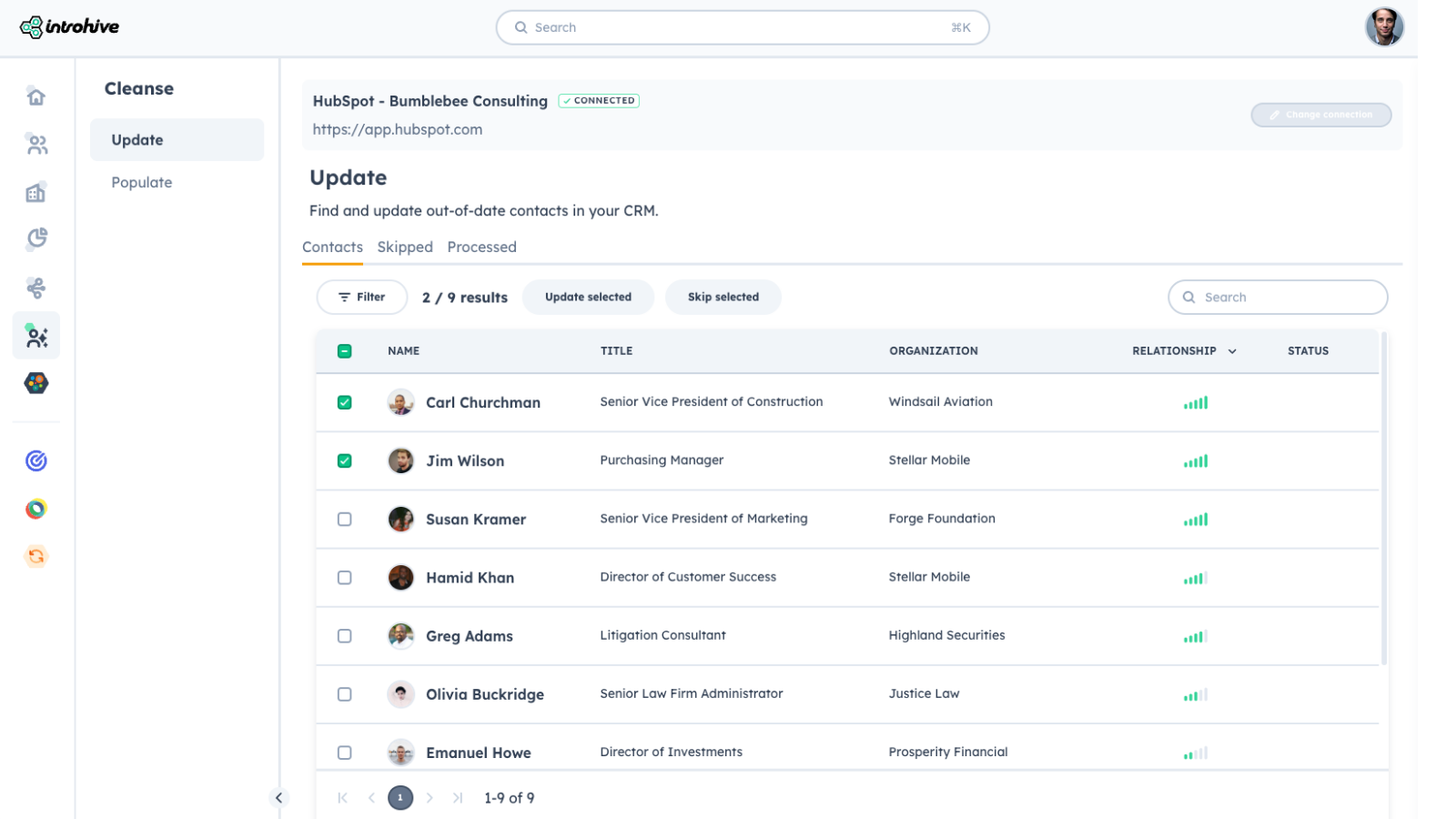
Task: Open the Home icon in sidebar
Action: point(36,96)
